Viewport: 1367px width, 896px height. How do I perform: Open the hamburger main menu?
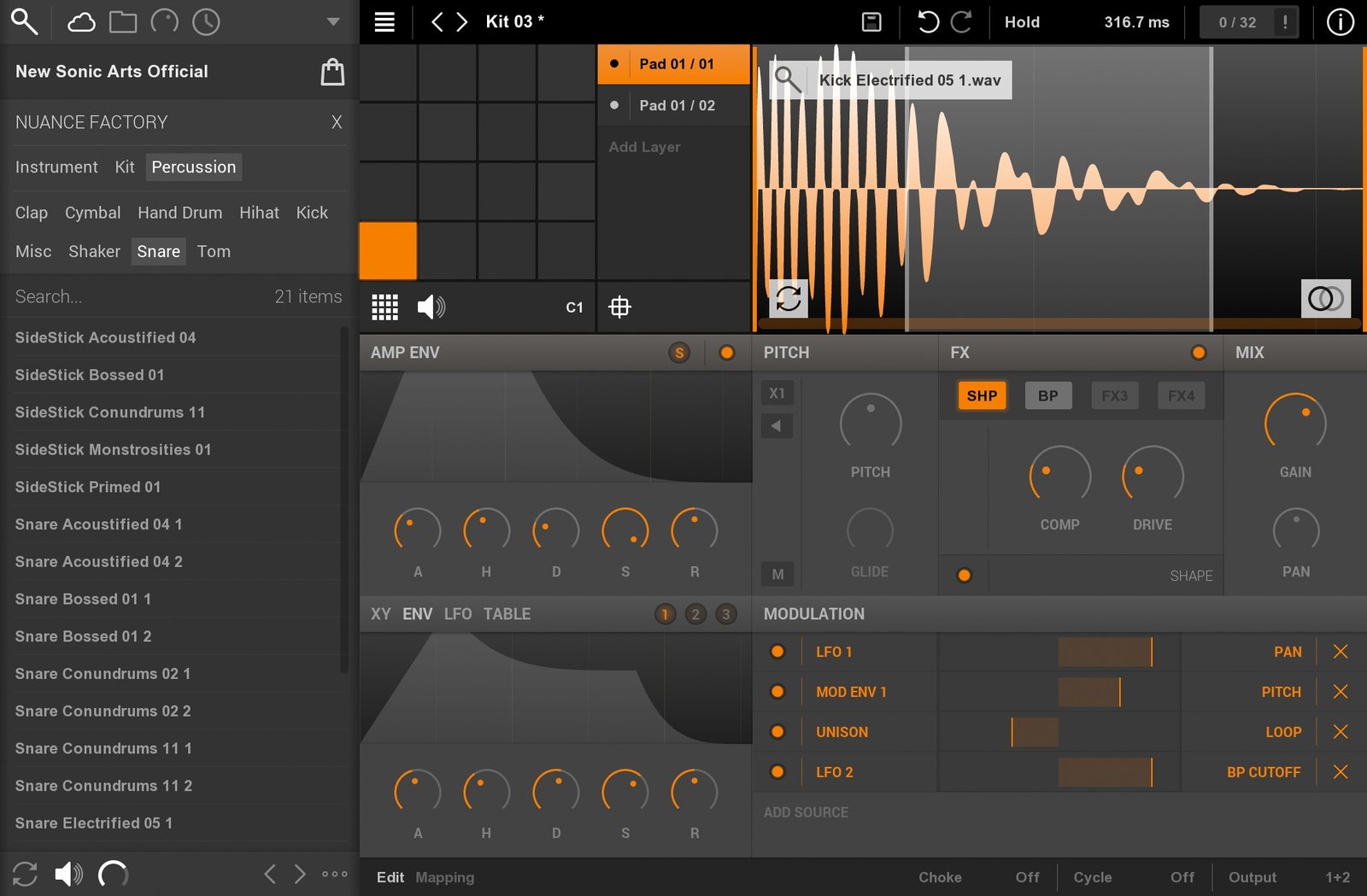385,22
